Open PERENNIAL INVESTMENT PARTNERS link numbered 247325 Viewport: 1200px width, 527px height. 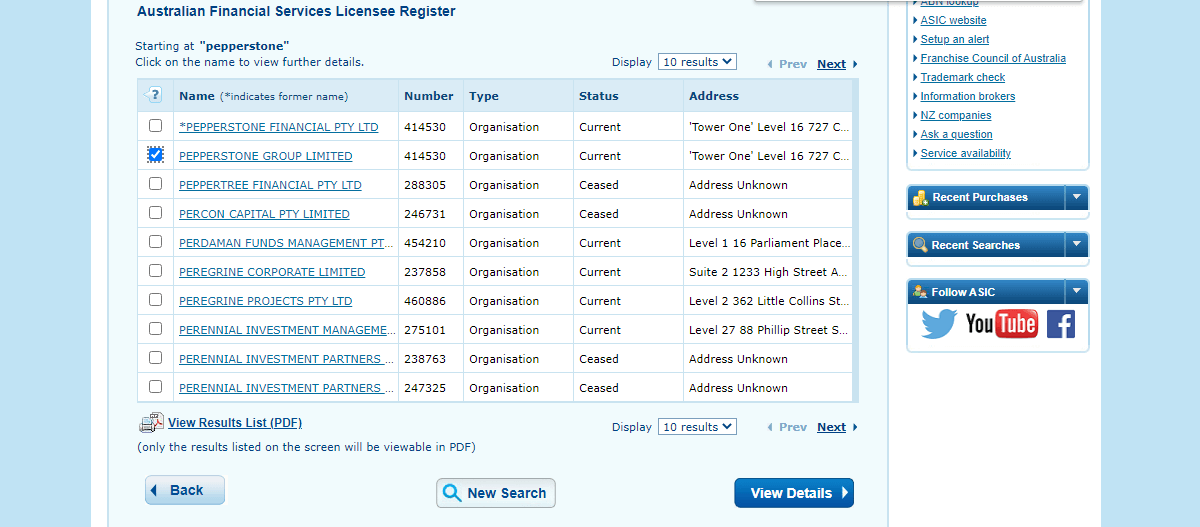[286, 388]
